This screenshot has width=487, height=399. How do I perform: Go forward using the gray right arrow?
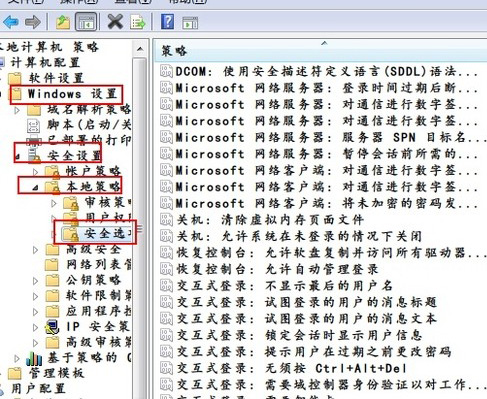pyautogui.click(x=33, y=22)
